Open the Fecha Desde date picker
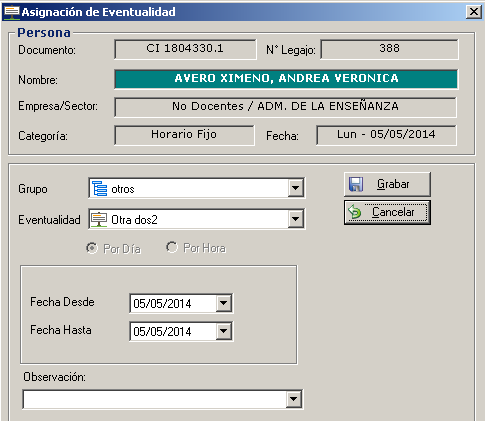Image resolution: width=485 pixels, height=421 pixels. pos(223,303)
